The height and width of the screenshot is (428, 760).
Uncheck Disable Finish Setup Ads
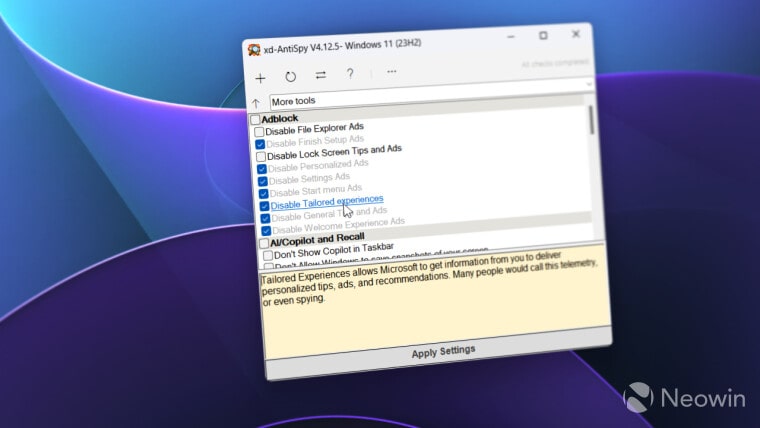point(260,144)
